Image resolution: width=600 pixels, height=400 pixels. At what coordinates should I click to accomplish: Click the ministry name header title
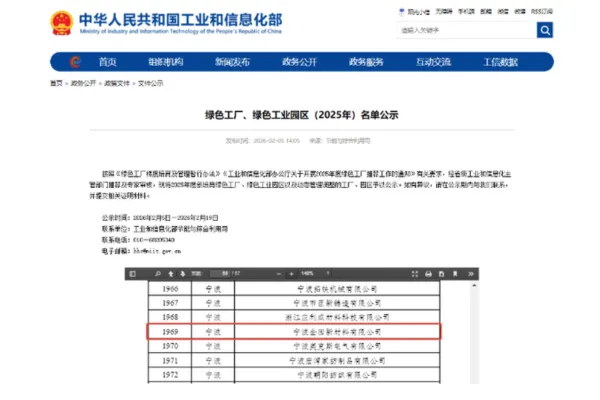[x=181, y=20]
